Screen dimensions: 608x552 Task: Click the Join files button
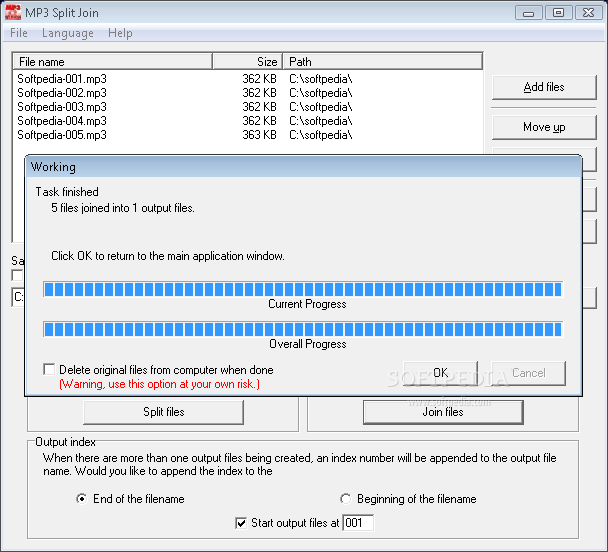click(443, 412)
